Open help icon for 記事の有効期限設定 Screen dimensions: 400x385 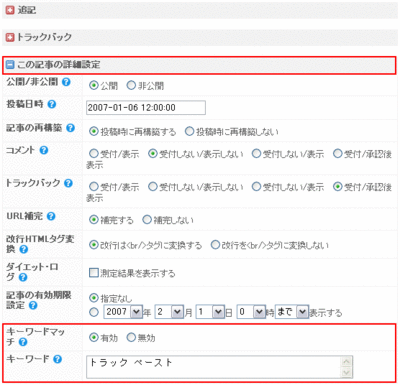(33, 305)
